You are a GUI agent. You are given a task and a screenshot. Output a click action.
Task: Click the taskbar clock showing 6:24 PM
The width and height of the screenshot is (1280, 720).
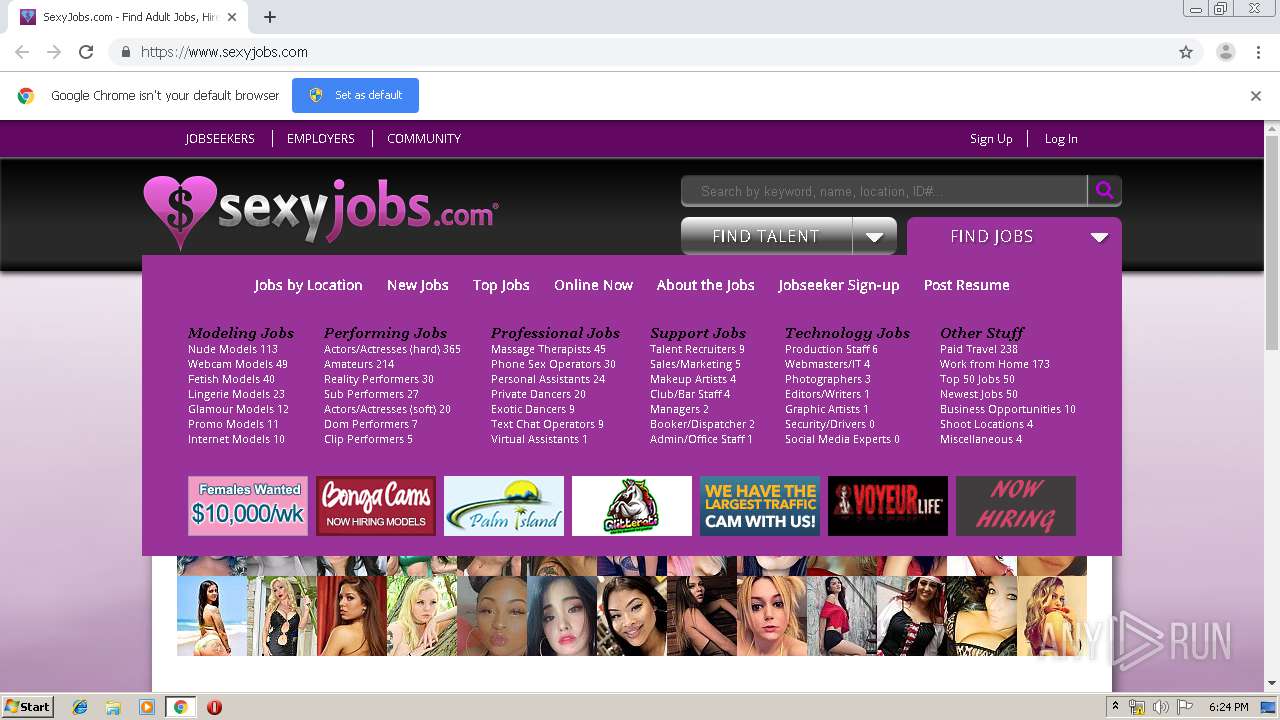click(1228, 707)
